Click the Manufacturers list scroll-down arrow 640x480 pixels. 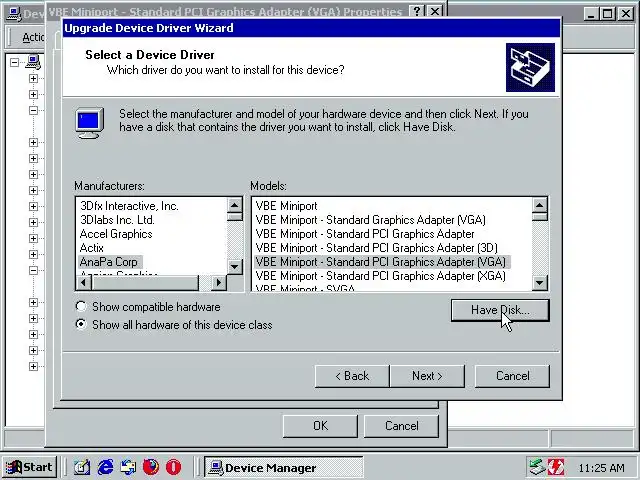point(234,267)
